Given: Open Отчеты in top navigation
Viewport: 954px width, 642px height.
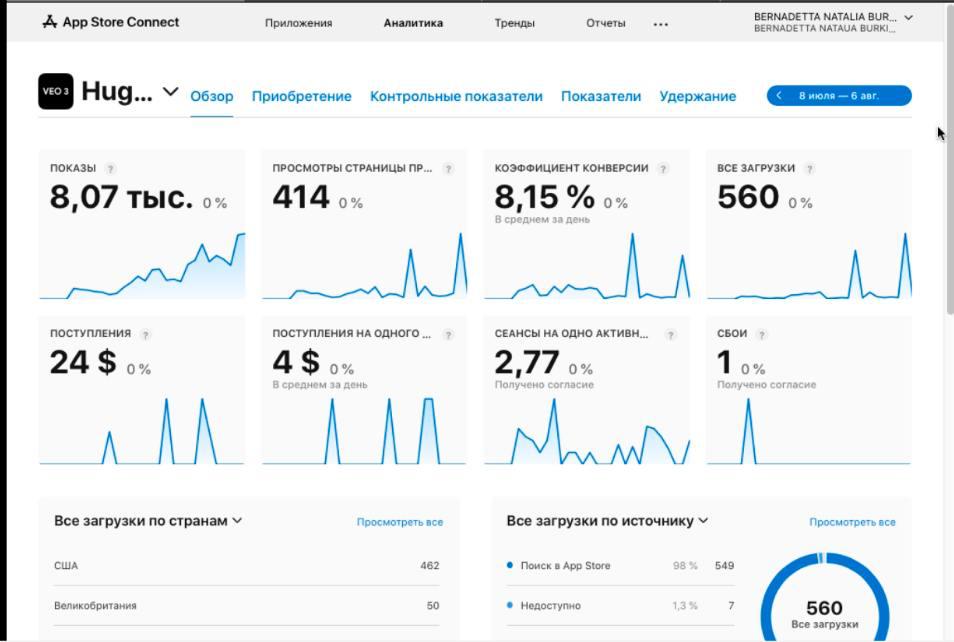Looking at the screenshot, I should click(605, 23).
